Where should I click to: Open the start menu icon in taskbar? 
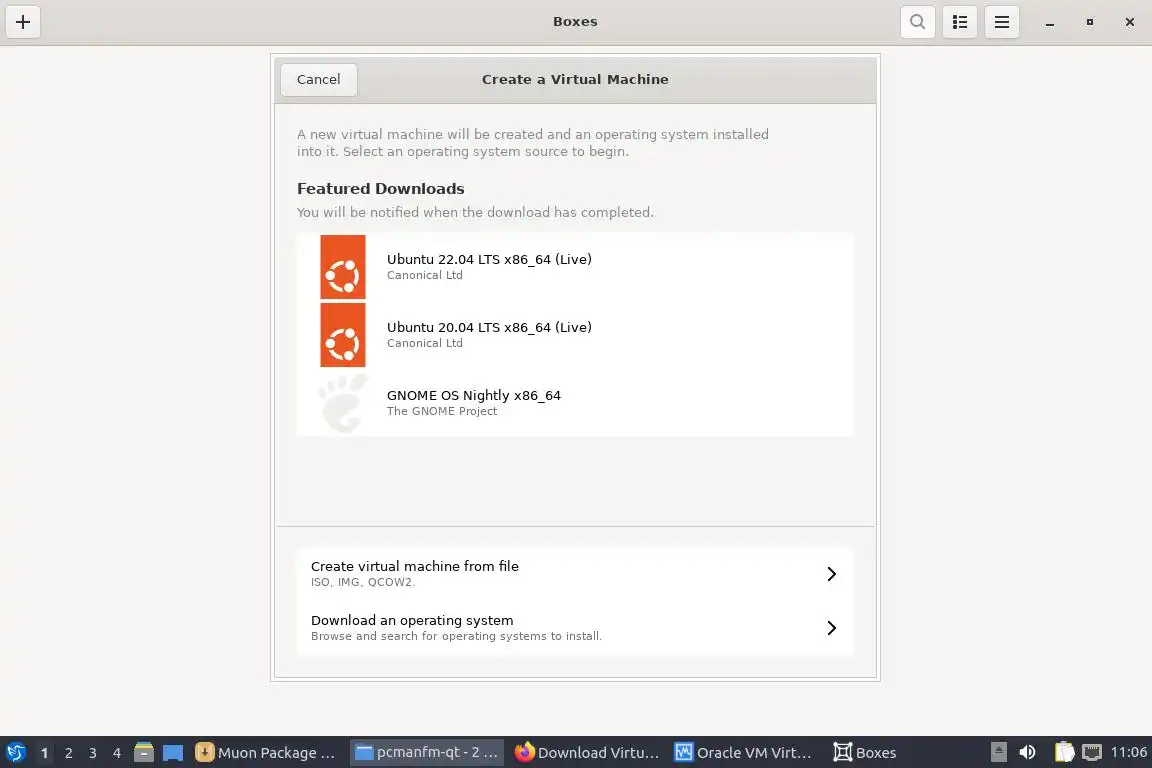(16, 753)
